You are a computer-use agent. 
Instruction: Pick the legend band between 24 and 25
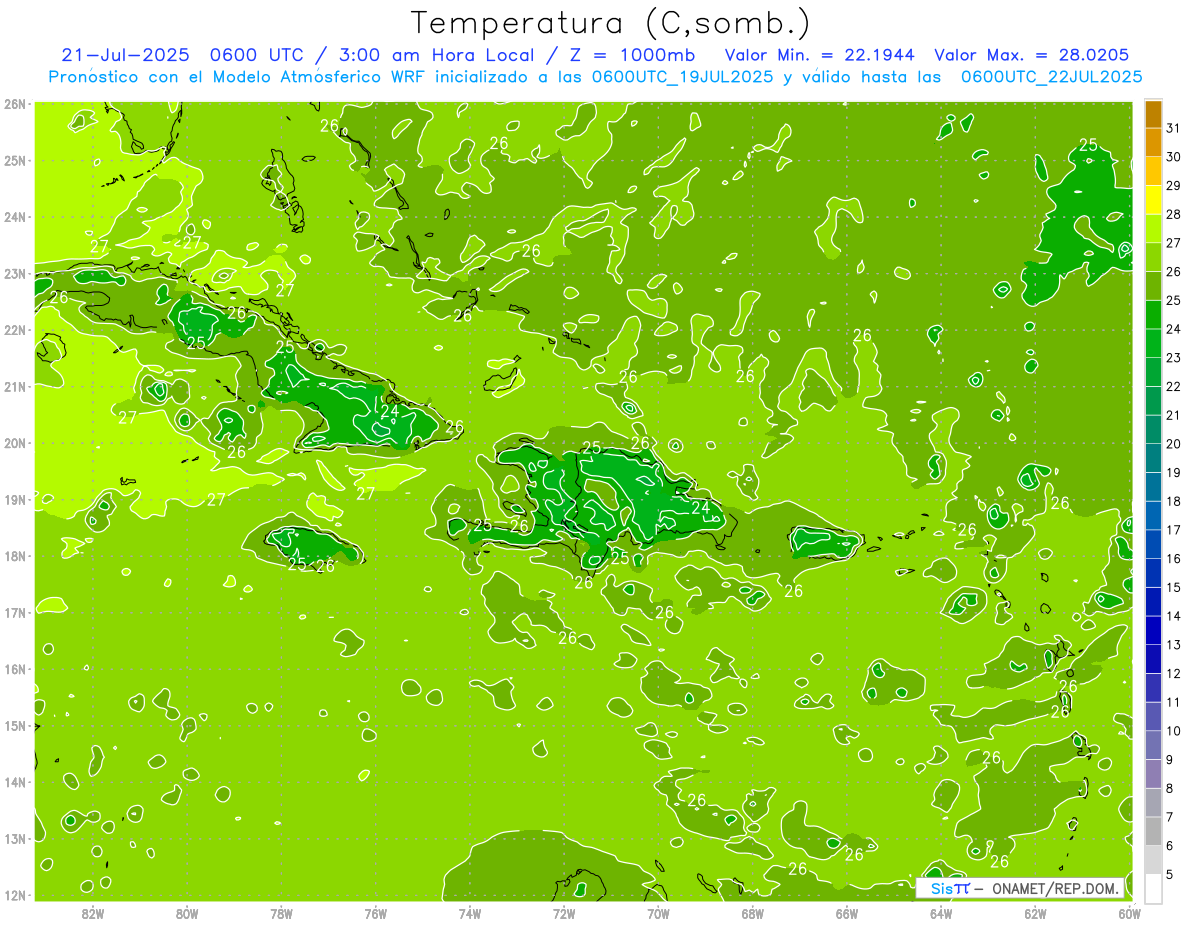pos(1153,315)
